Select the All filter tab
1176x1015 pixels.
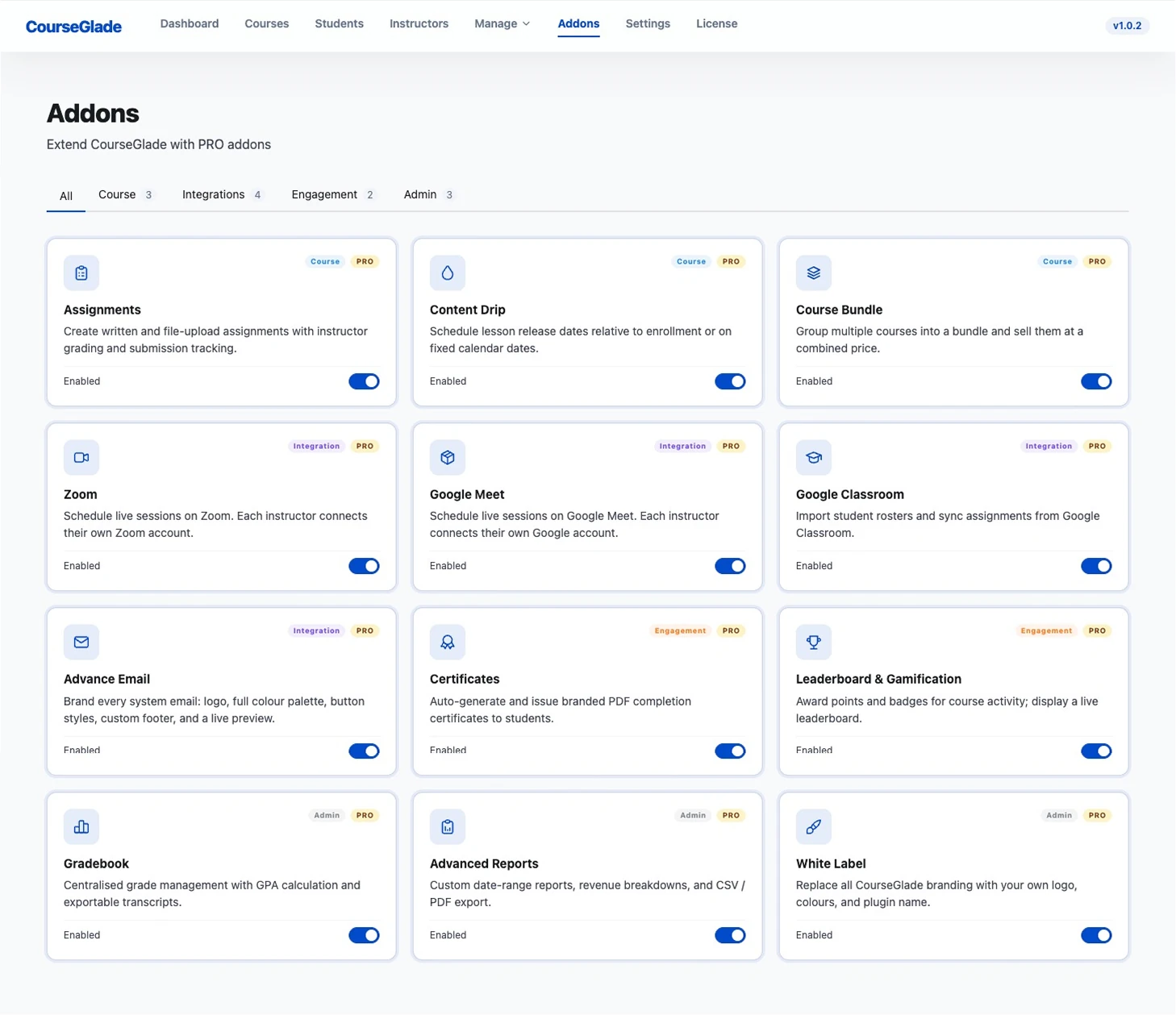click(66, 195)
